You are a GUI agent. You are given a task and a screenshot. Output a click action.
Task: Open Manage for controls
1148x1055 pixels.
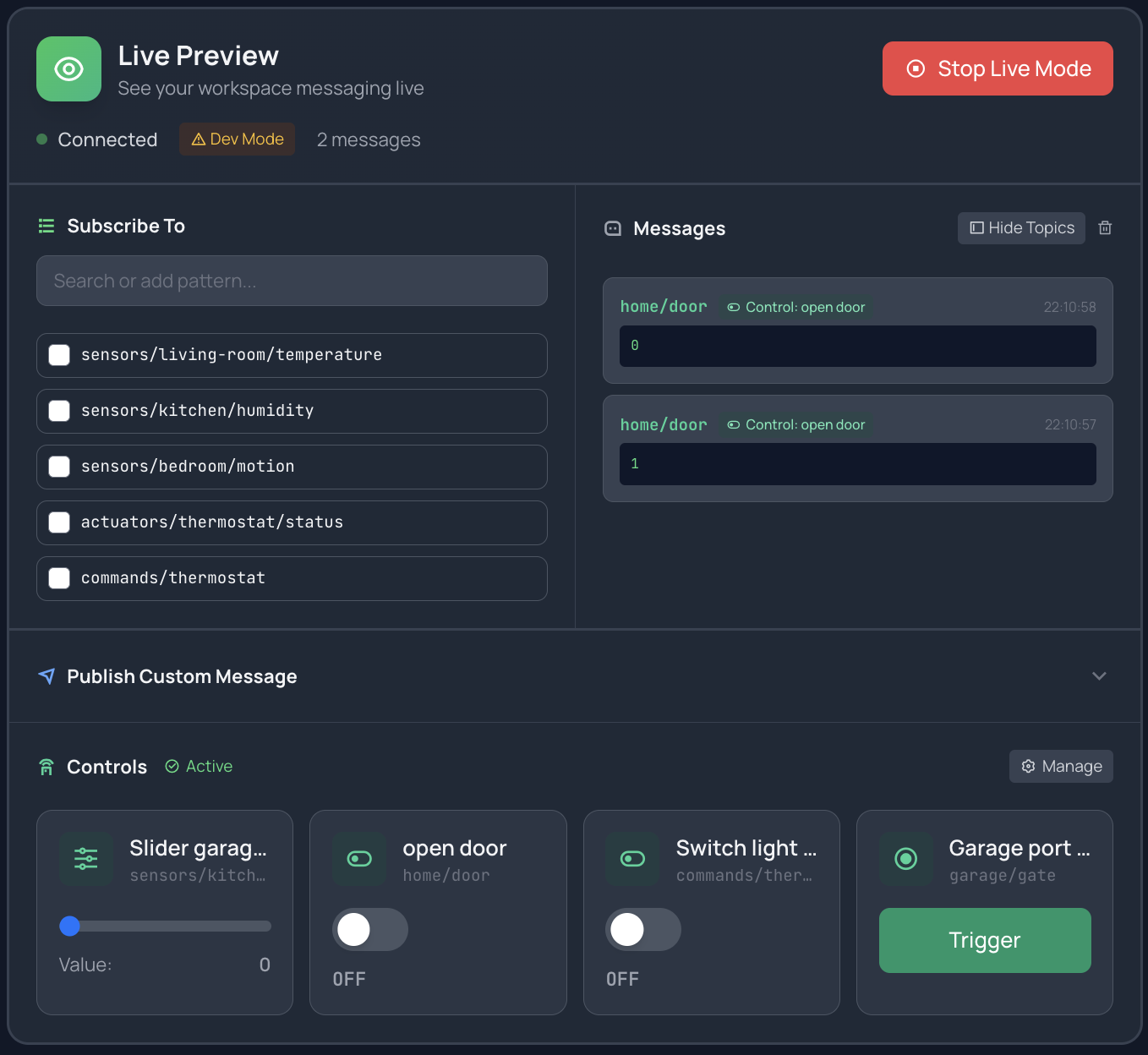pyautogui.click(x=1061, y=767)
